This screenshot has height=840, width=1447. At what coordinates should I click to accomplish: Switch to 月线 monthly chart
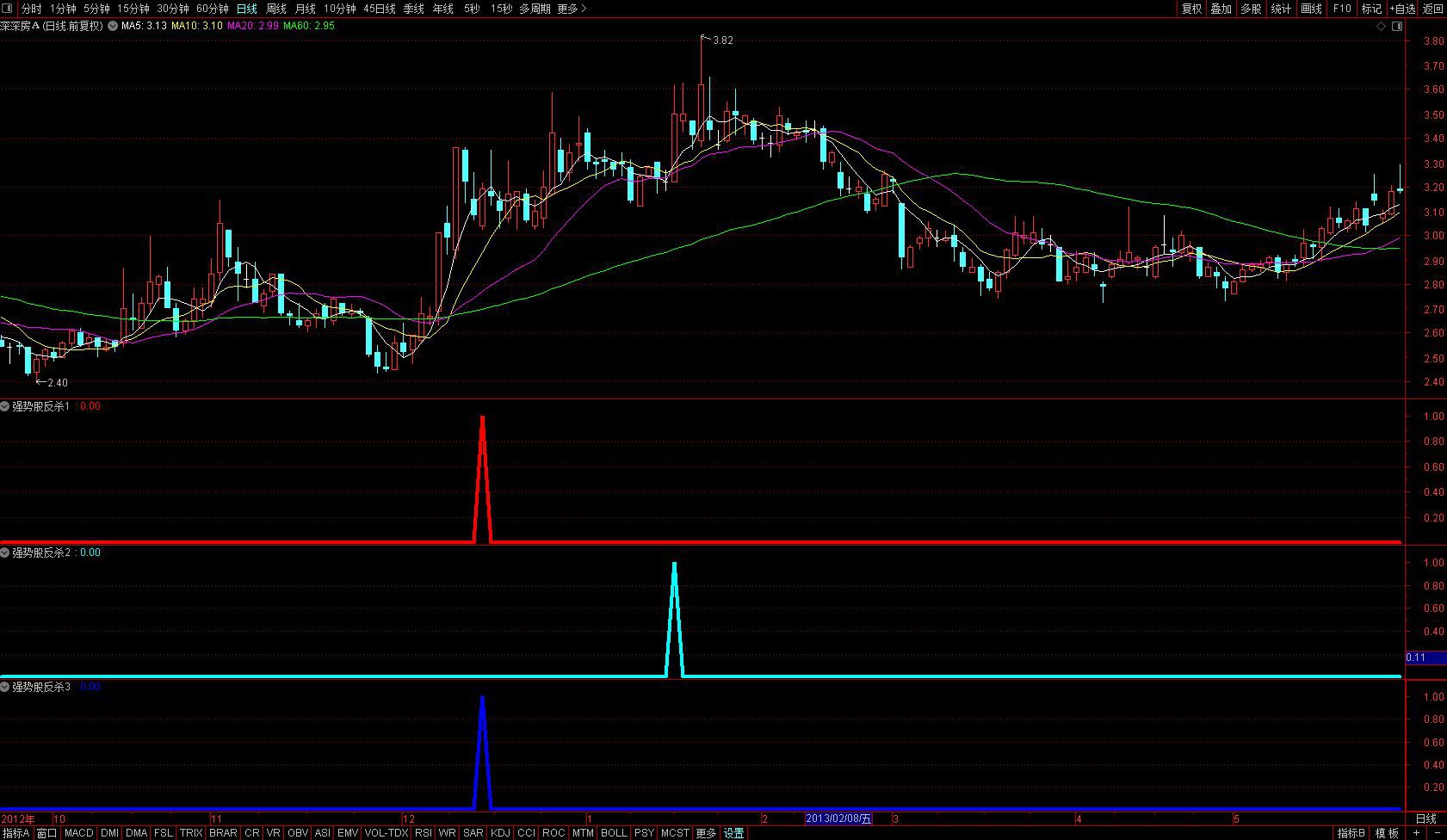pyautogui.click(x=306, y=9)
